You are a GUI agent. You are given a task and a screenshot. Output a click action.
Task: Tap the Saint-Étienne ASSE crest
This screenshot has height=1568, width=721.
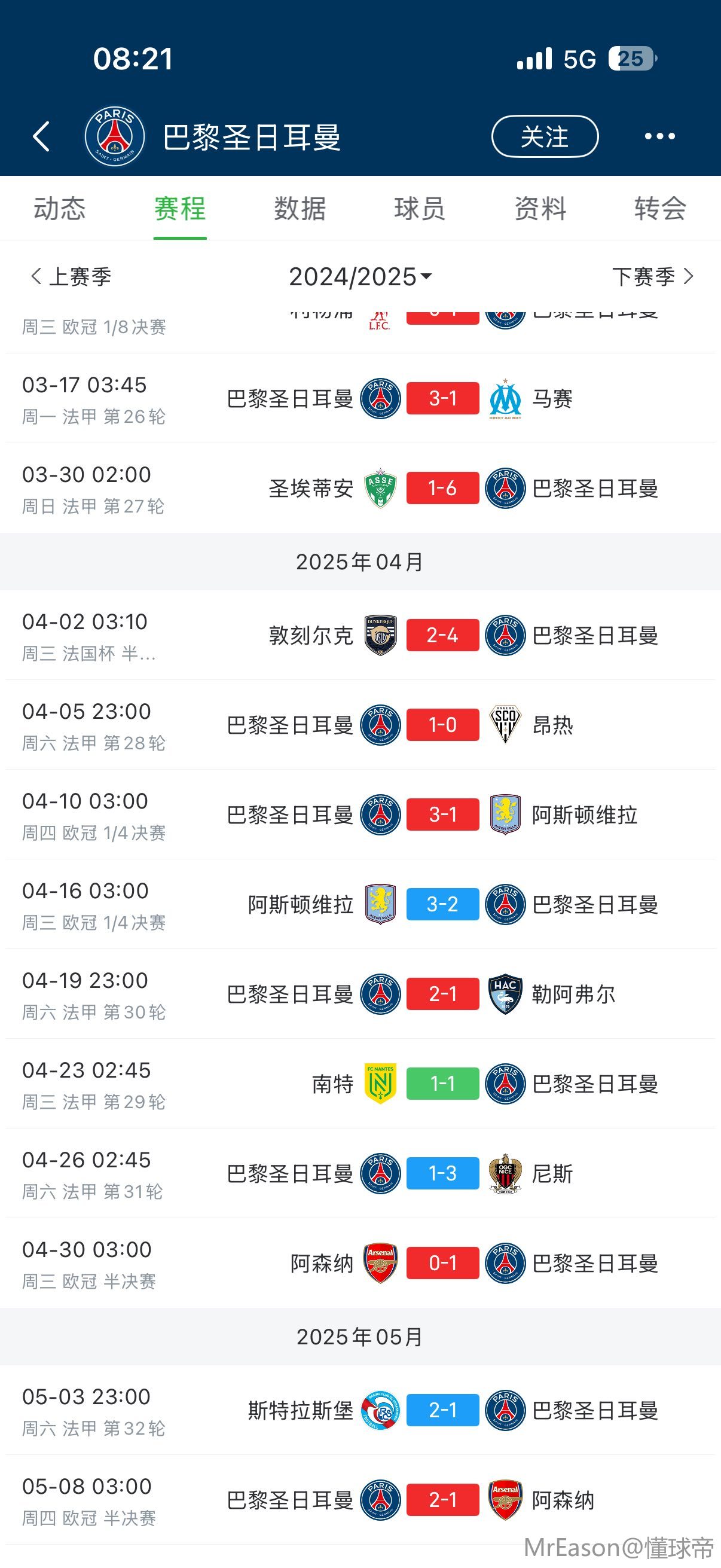pyautogui.click(x=380, y=488)
